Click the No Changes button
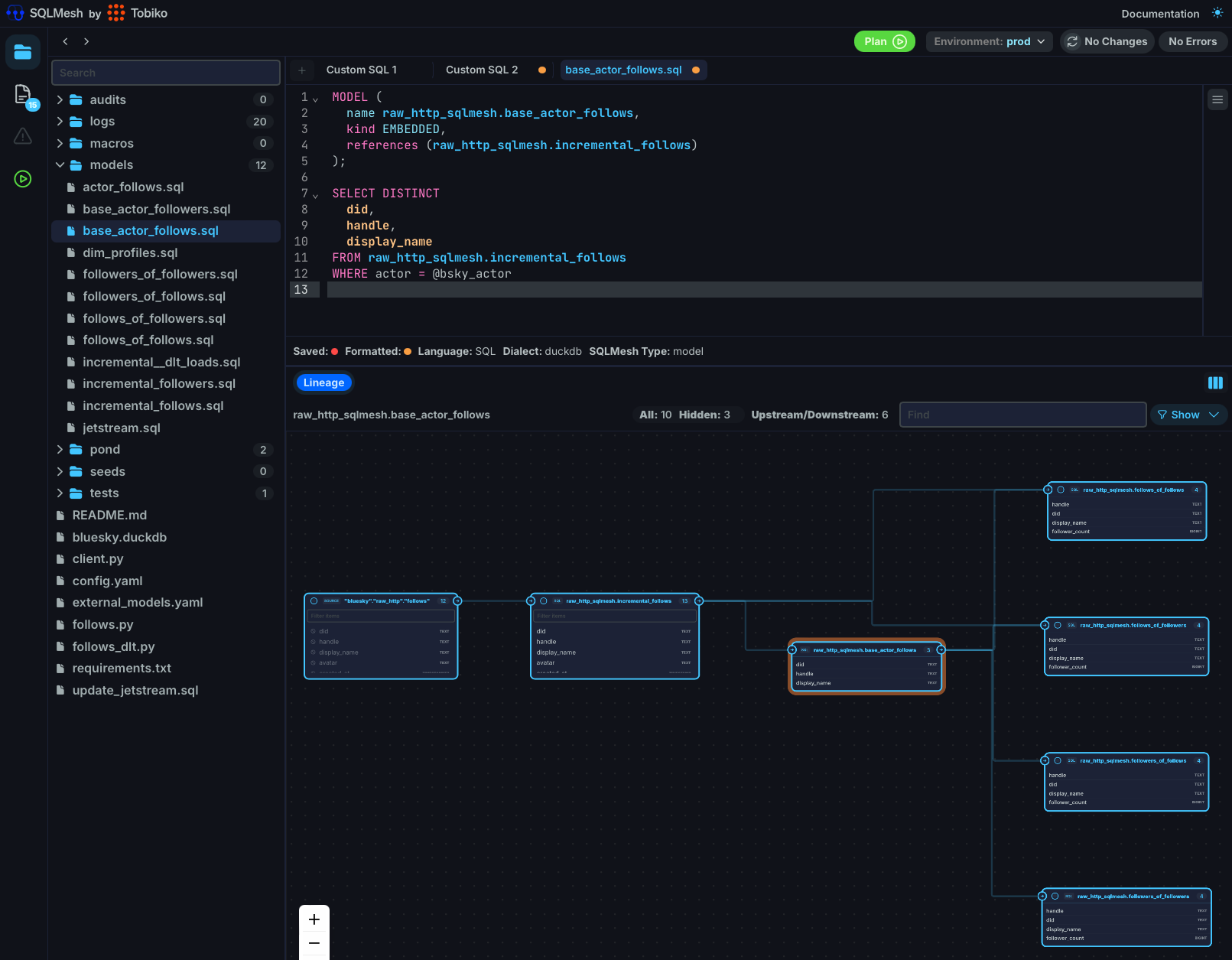 pyautogui.click(x=1107, y=41)
